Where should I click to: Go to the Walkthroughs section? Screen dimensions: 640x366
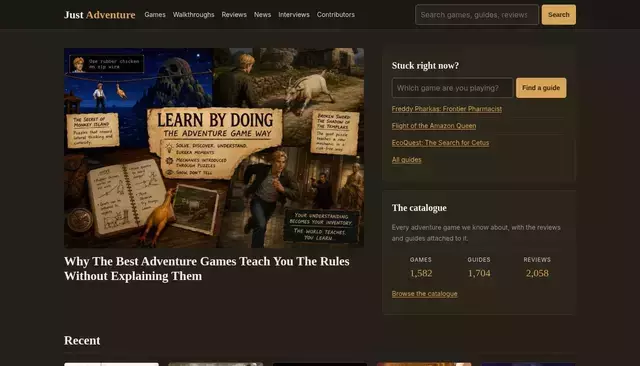pos(193,15)
